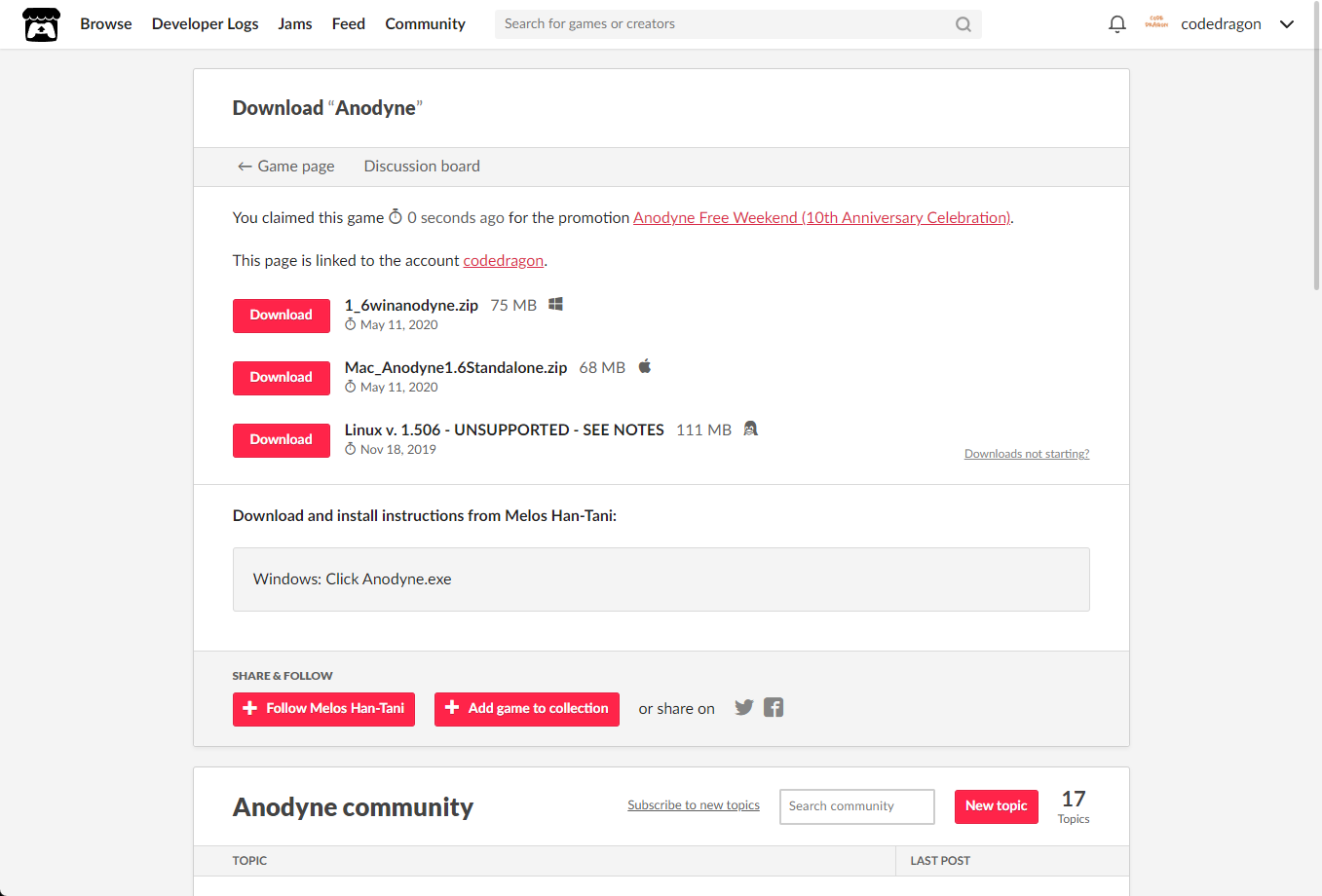Return to Game page
Image resolution: width=1322 pixels, height=896 pixels.
point(286,167)
